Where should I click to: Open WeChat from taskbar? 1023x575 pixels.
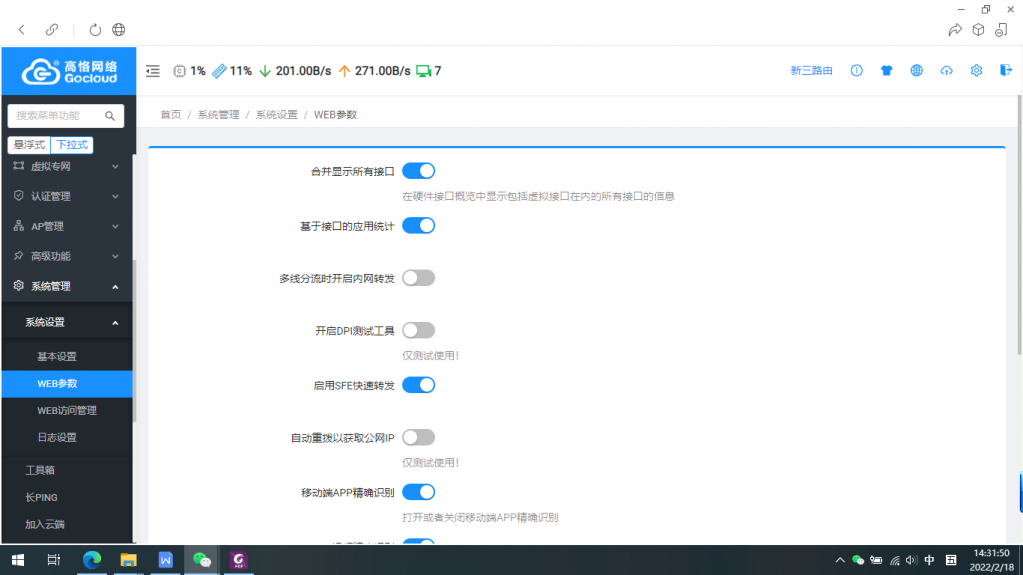[x=202, y=560]
